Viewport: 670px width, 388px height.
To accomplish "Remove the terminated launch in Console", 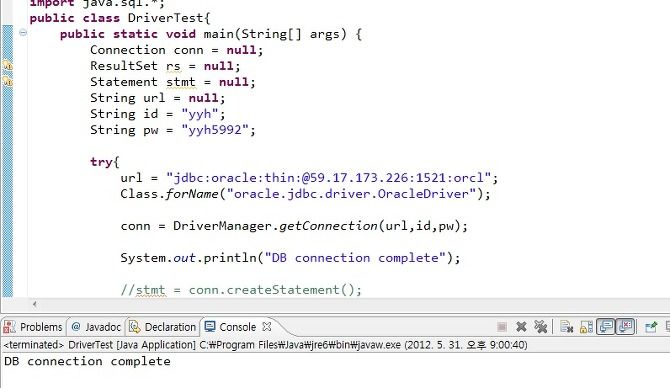I will (x=521, y=327).
